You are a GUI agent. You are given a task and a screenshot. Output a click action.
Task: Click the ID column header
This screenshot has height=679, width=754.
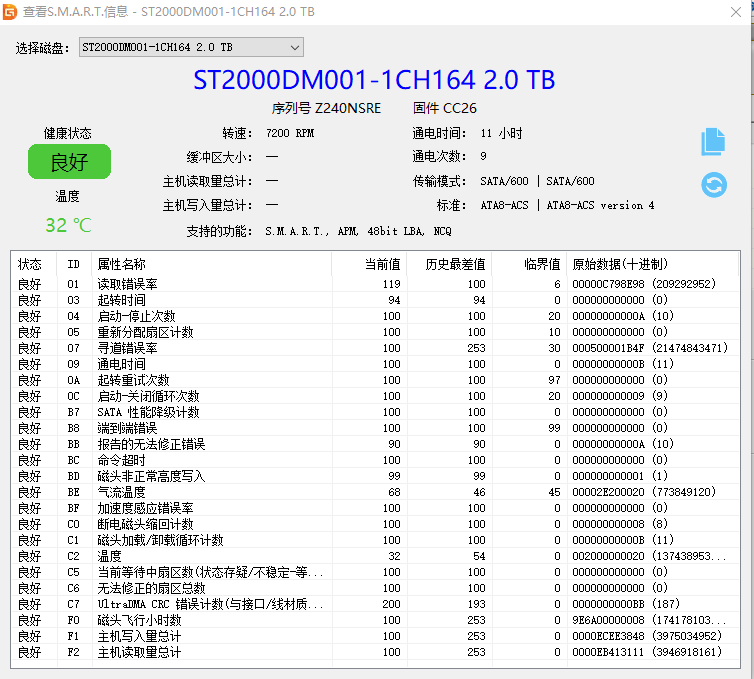pos(73,264)
